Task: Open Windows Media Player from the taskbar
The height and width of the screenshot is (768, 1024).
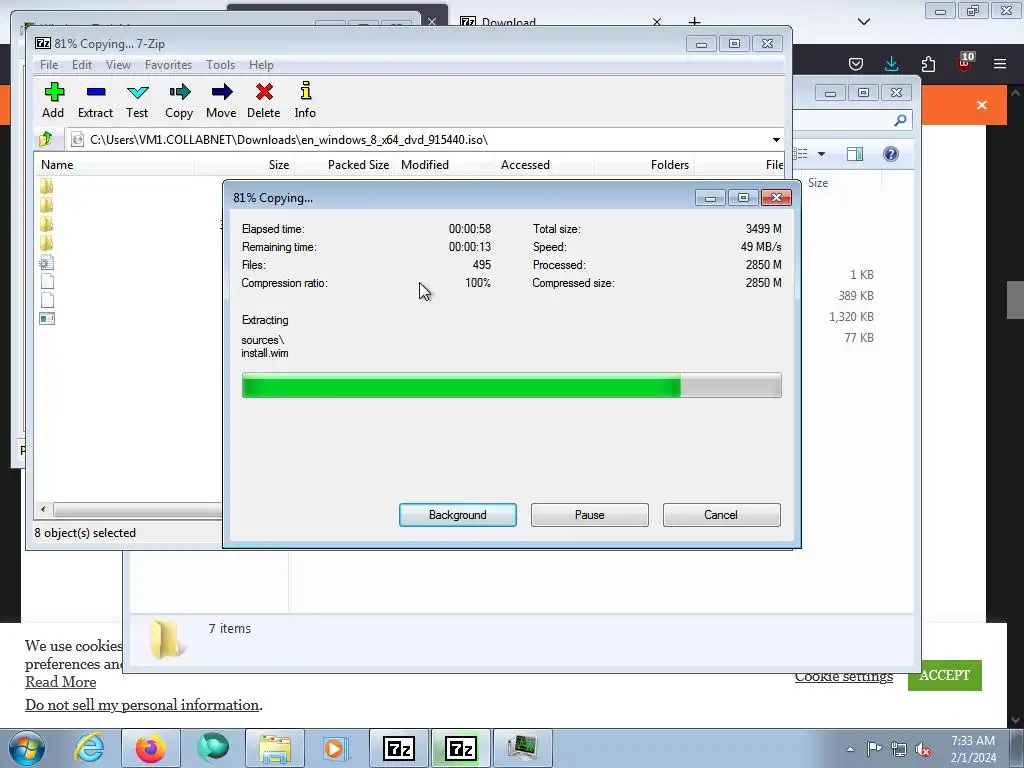Action: click(336, 748)
